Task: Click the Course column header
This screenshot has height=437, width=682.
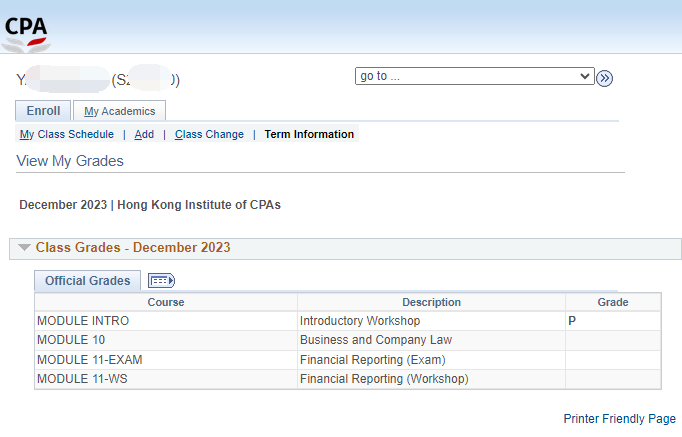Action: (166, 302)
